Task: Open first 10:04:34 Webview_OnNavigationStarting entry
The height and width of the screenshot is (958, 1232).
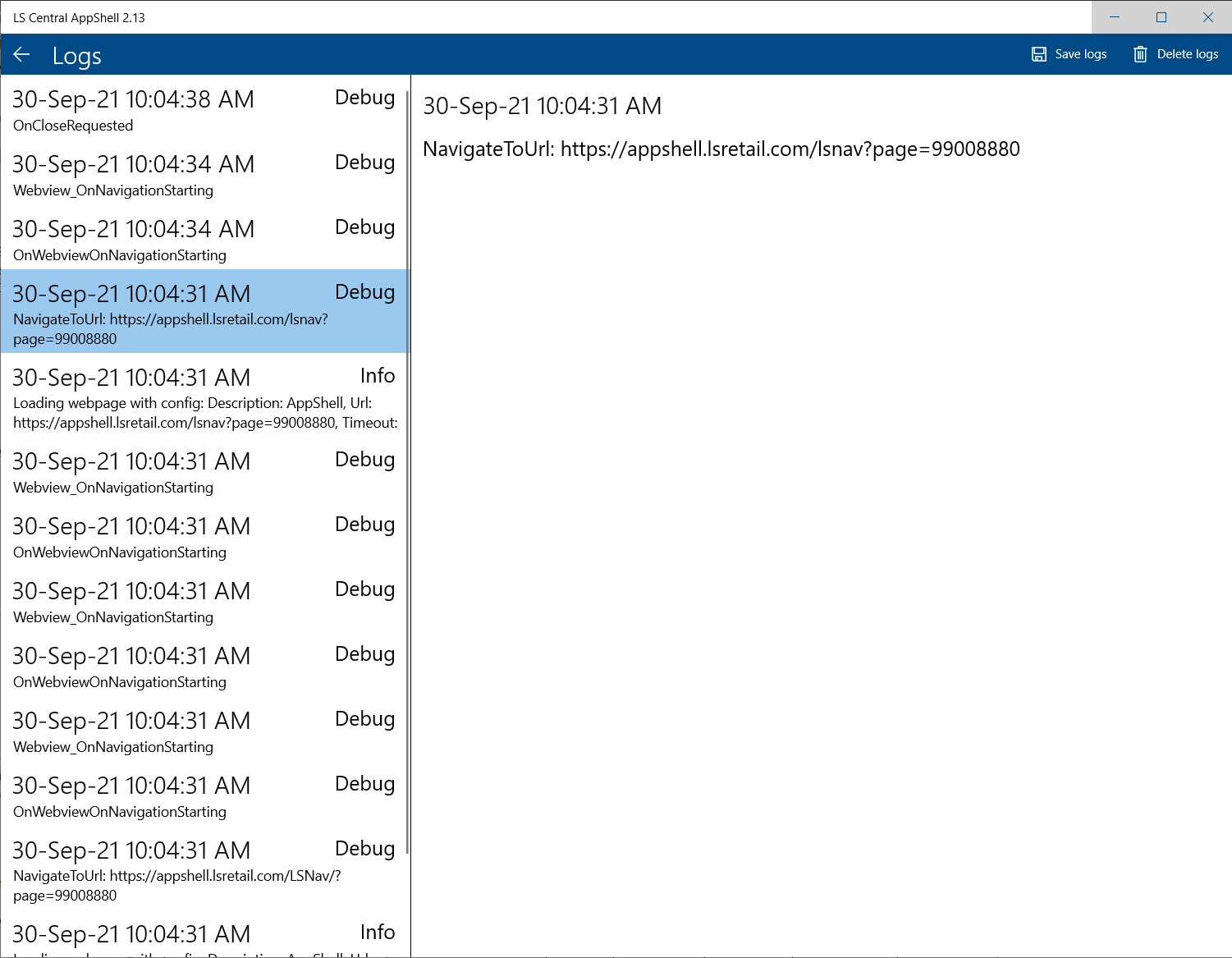Action: pos(113,190)
